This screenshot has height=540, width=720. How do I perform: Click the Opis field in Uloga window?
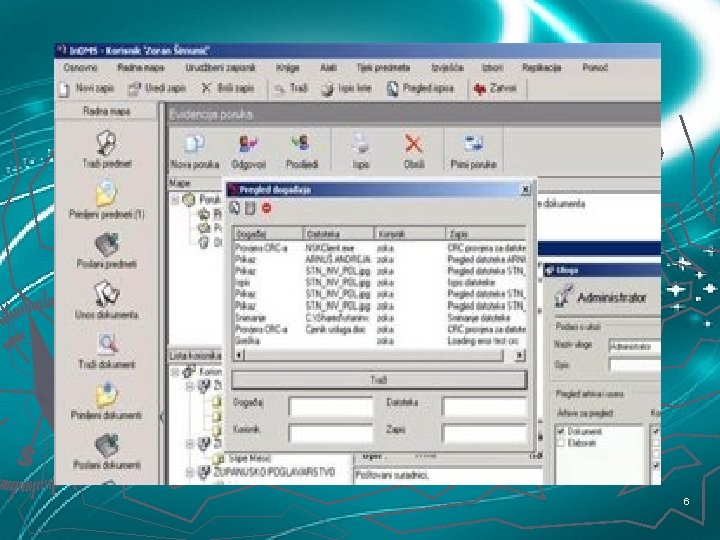point(635,366)
